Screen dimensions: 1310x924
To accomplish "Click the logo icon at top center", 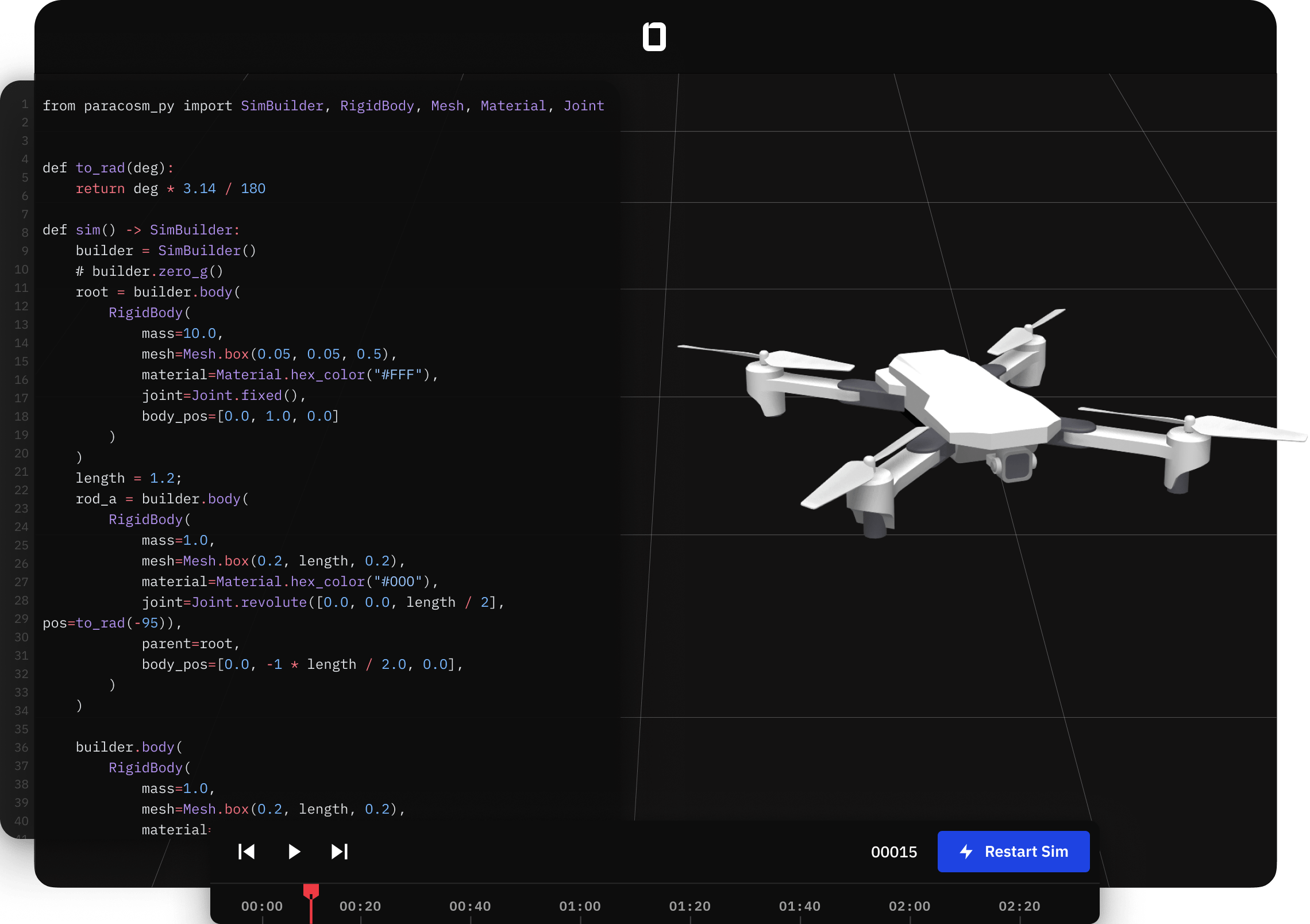I will [x=654, y=37].
